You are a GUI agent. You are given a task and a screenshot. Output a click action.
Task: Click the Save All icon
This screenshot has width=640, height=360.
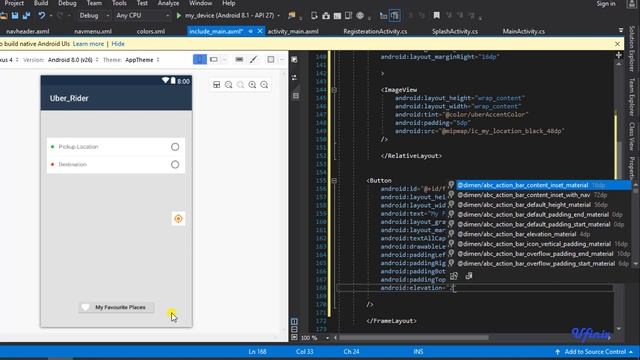coord(27,16)
